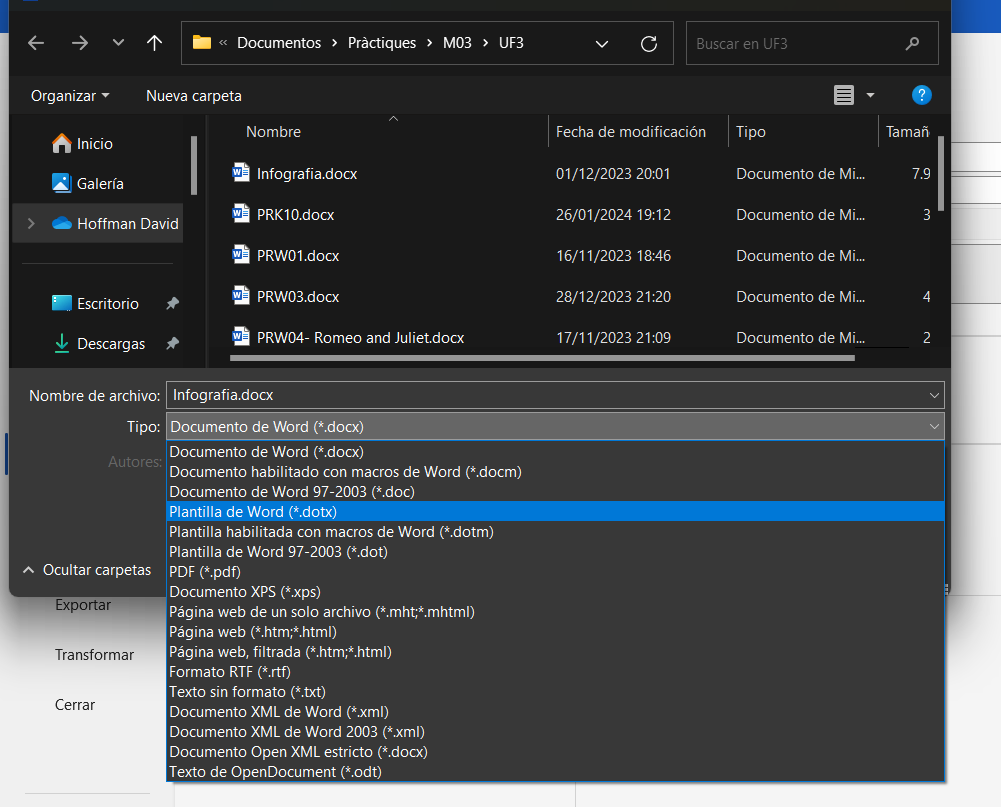
Task: Choose PDF (*.pdf) from type list
Action: (204, 571)
